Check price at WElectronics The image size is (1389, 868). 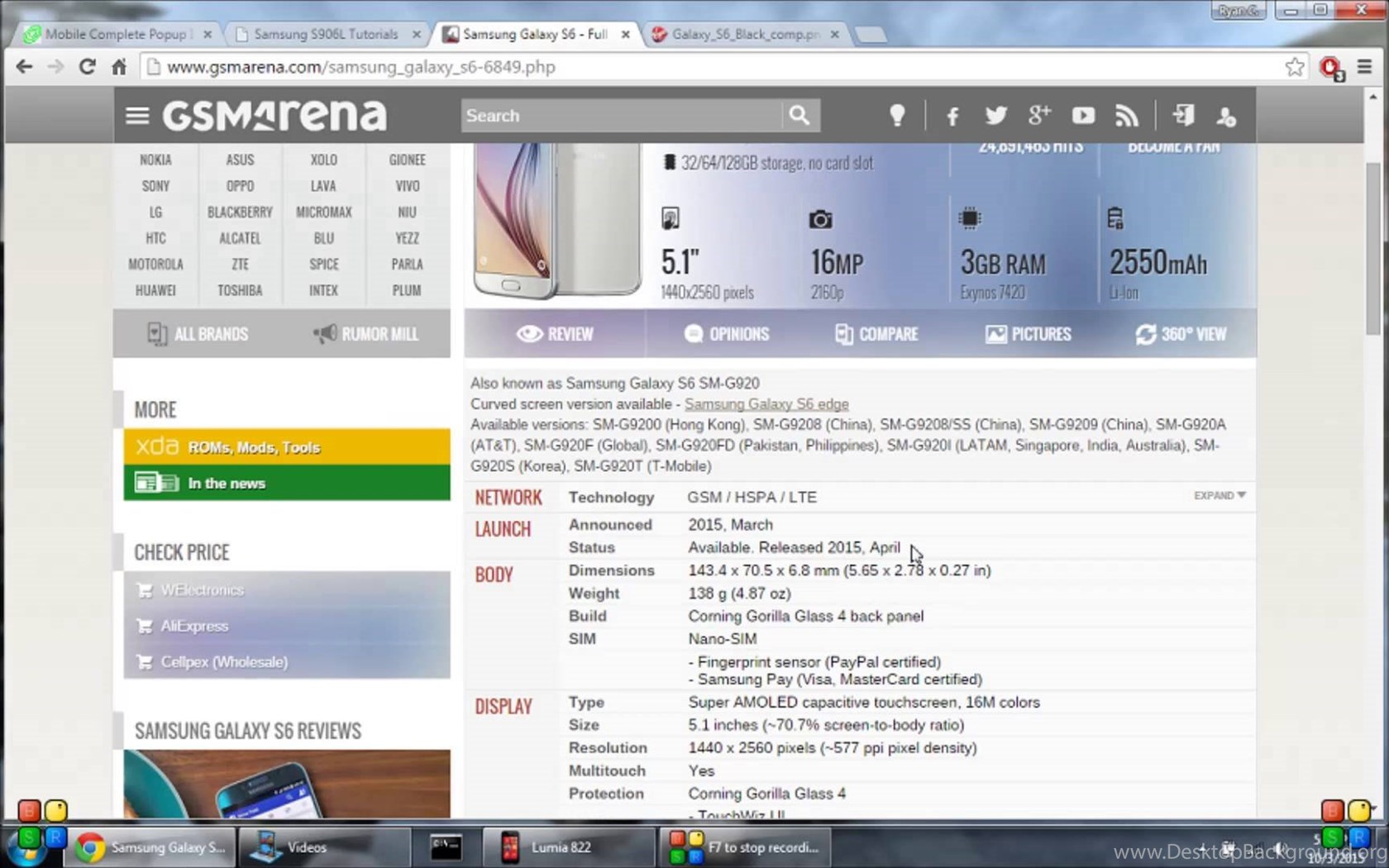click(x=203, y=590)
